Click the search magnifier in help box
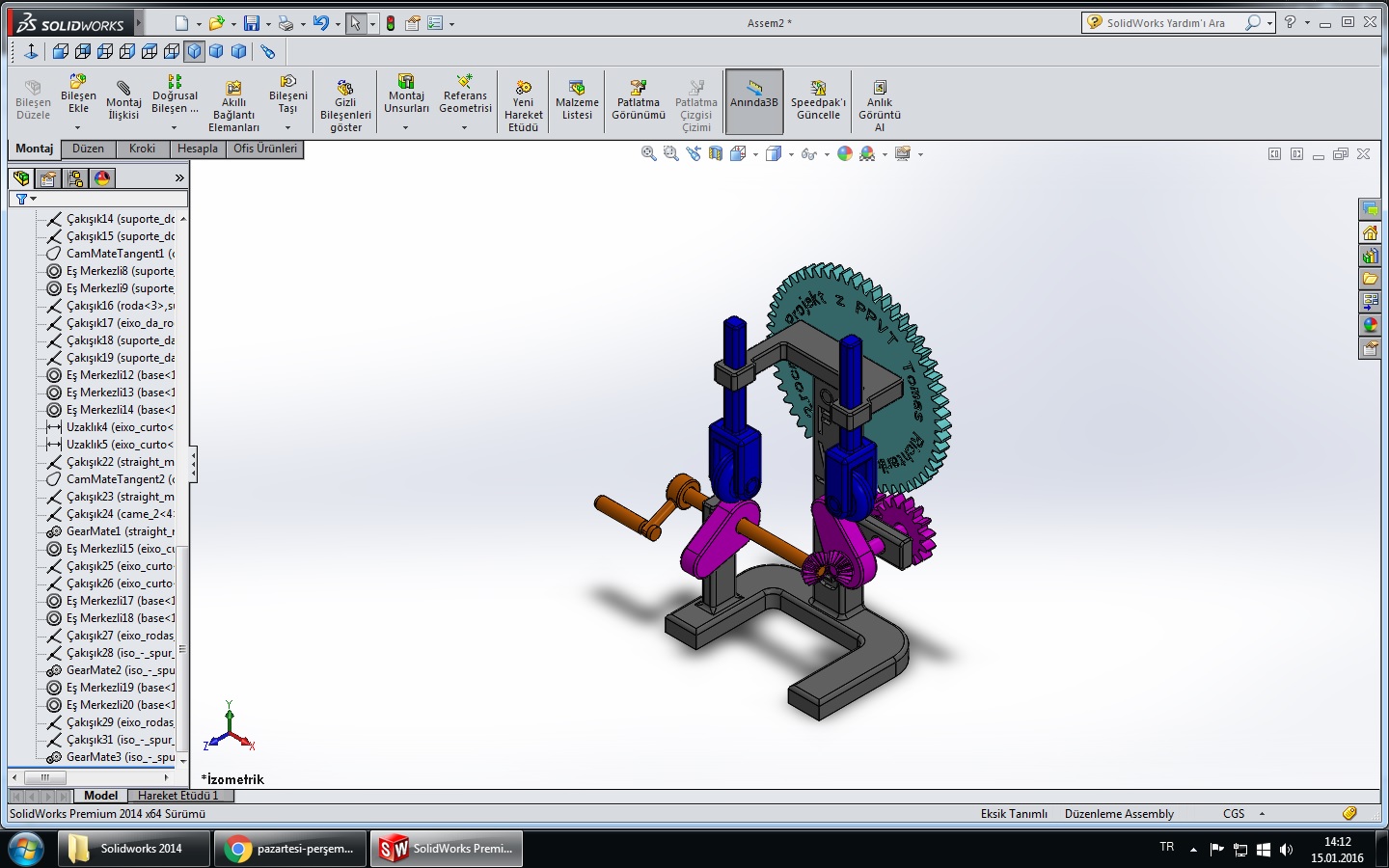The image size is (1389, 868). [1253, 22]
